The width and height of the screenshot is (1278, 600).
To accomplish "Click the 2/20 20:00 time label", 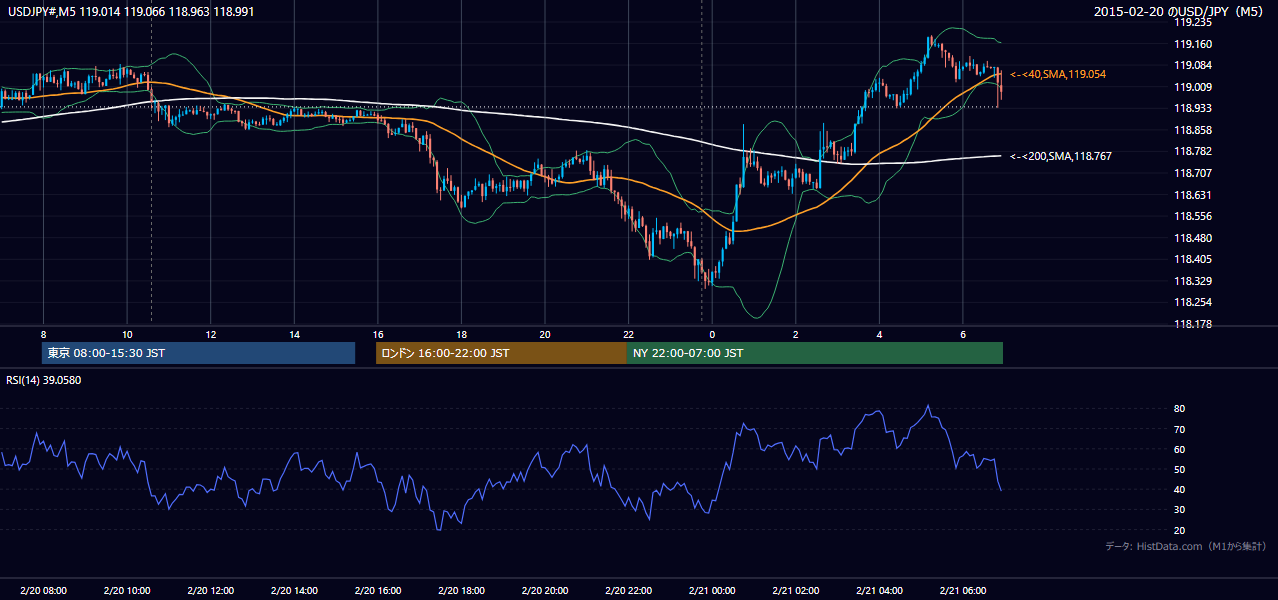I will click(544, 590).
